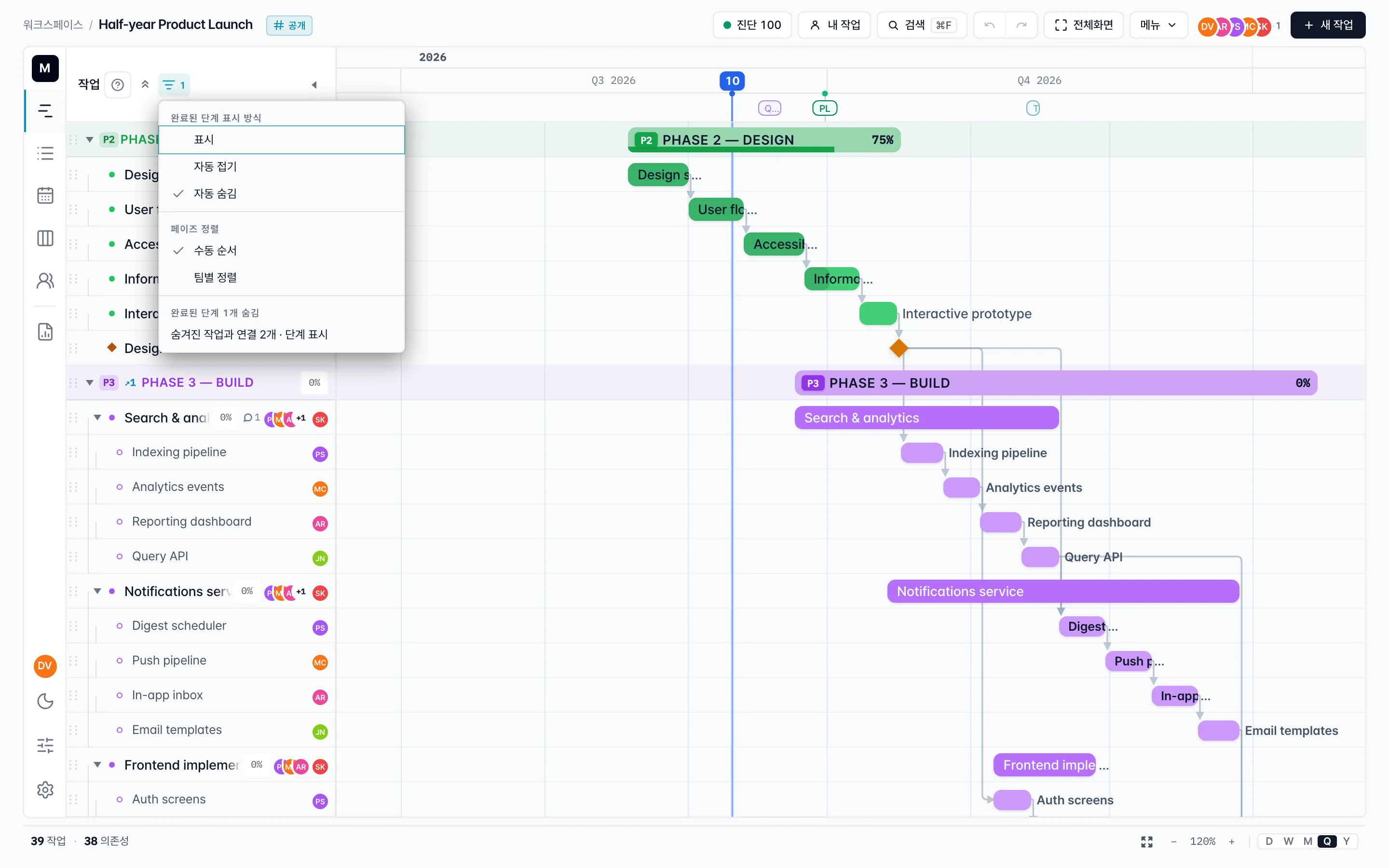1389x868 pixels.
Task: Select 자동 접기 auto-collapse option
Action: coord(281,166)
